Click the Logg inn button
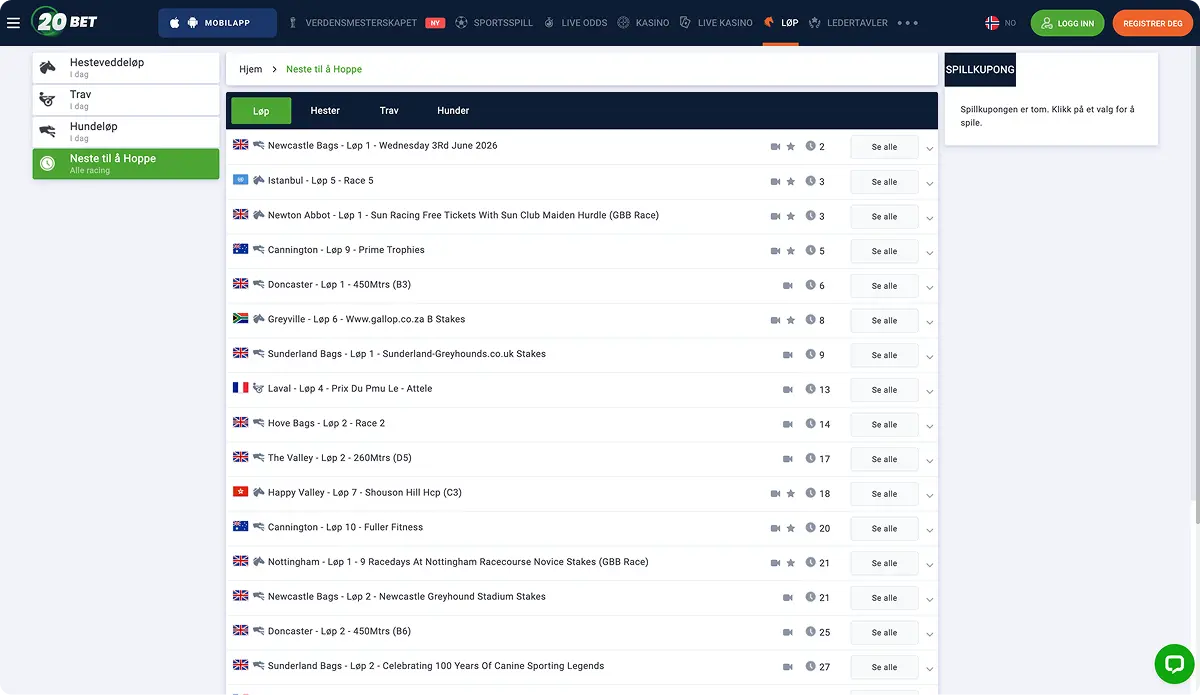Viewport: 1200px width, 695px height. [1068, 23]
